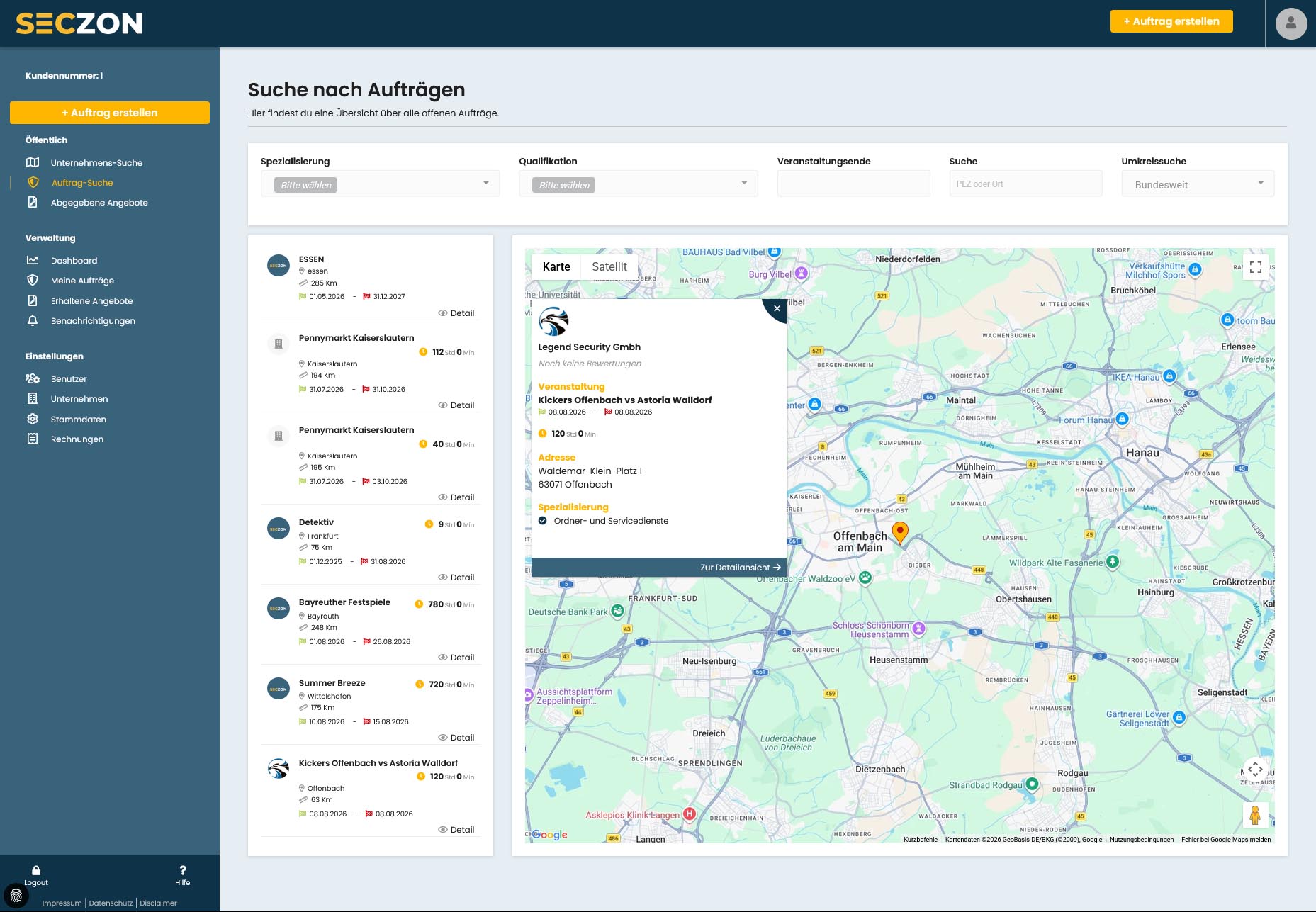View Detail of 112 Std Pennymarkt order
The height and width of the screenshot is (912, 1316).
coord(456,405)
